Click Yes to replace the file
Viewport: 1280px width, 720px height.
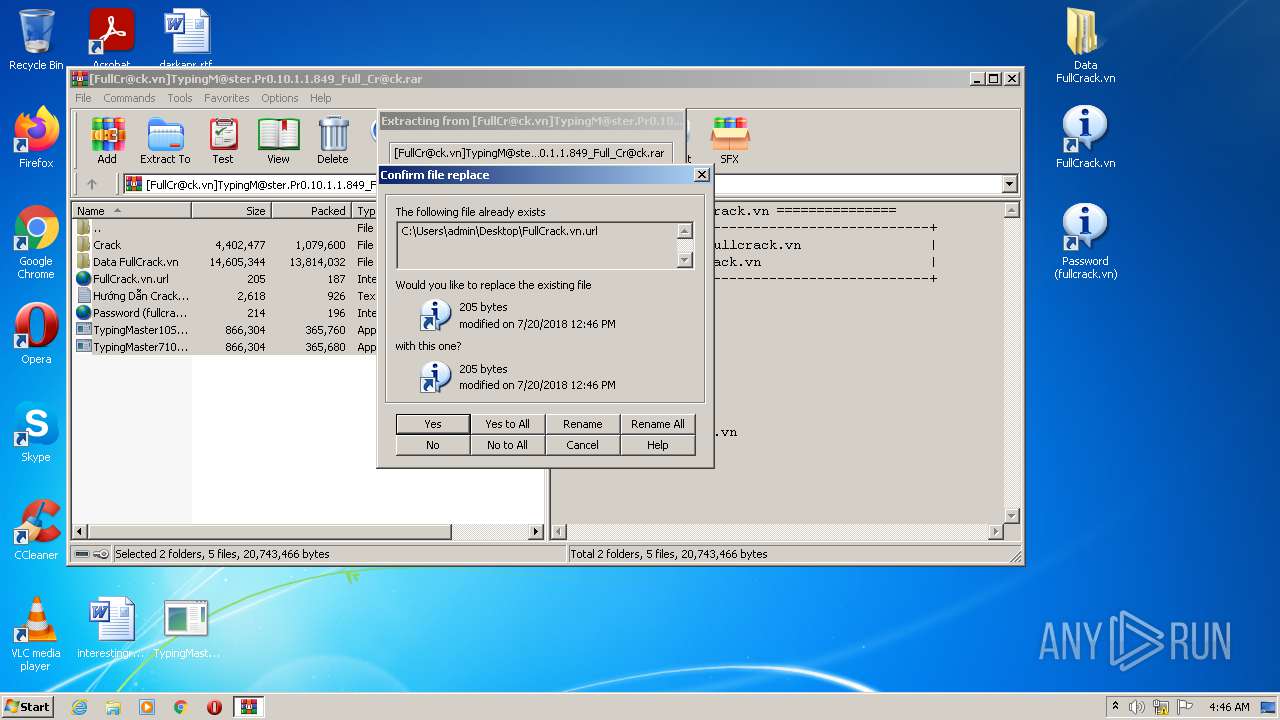(x=433, y=424)
